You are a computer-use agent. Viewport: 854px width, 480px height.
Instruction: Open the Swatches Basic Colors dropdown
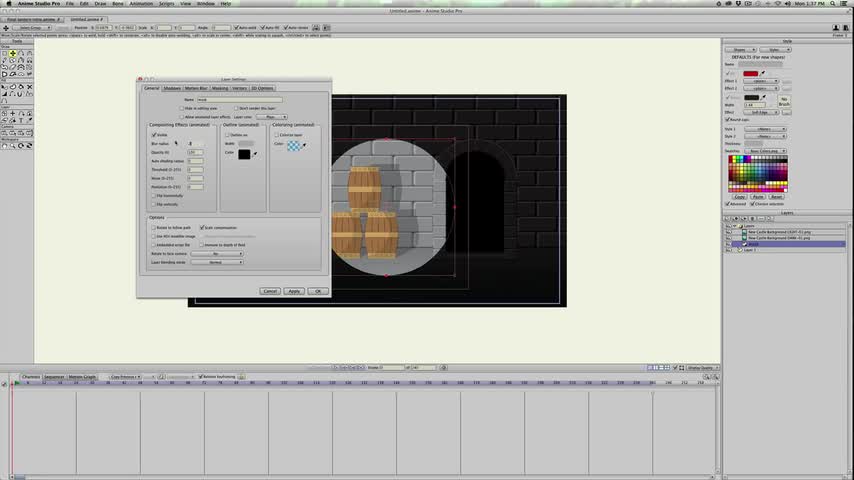coord(767,150)
